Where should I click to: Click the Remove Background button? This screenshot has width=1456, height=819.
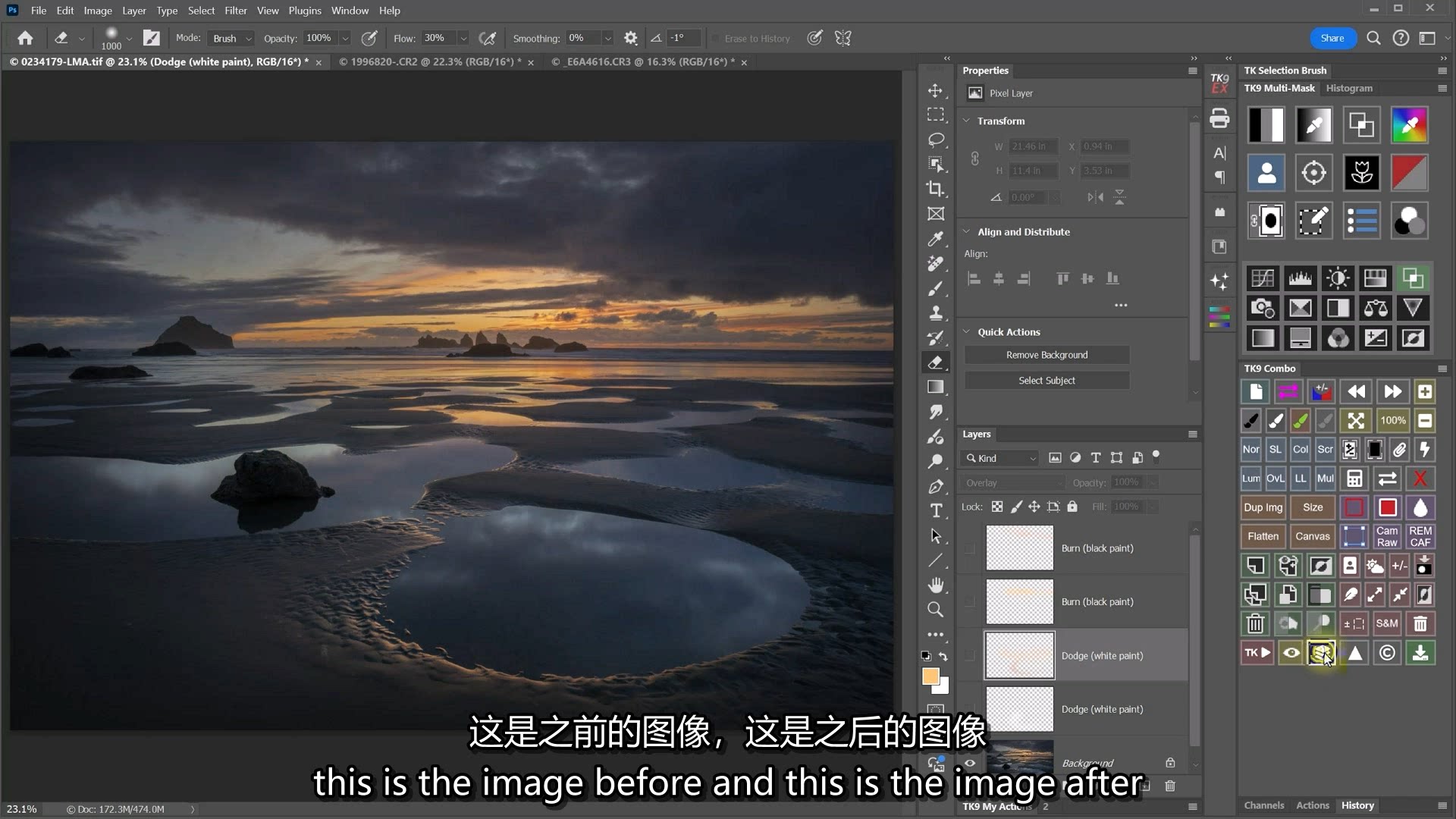click(1046, 355)
